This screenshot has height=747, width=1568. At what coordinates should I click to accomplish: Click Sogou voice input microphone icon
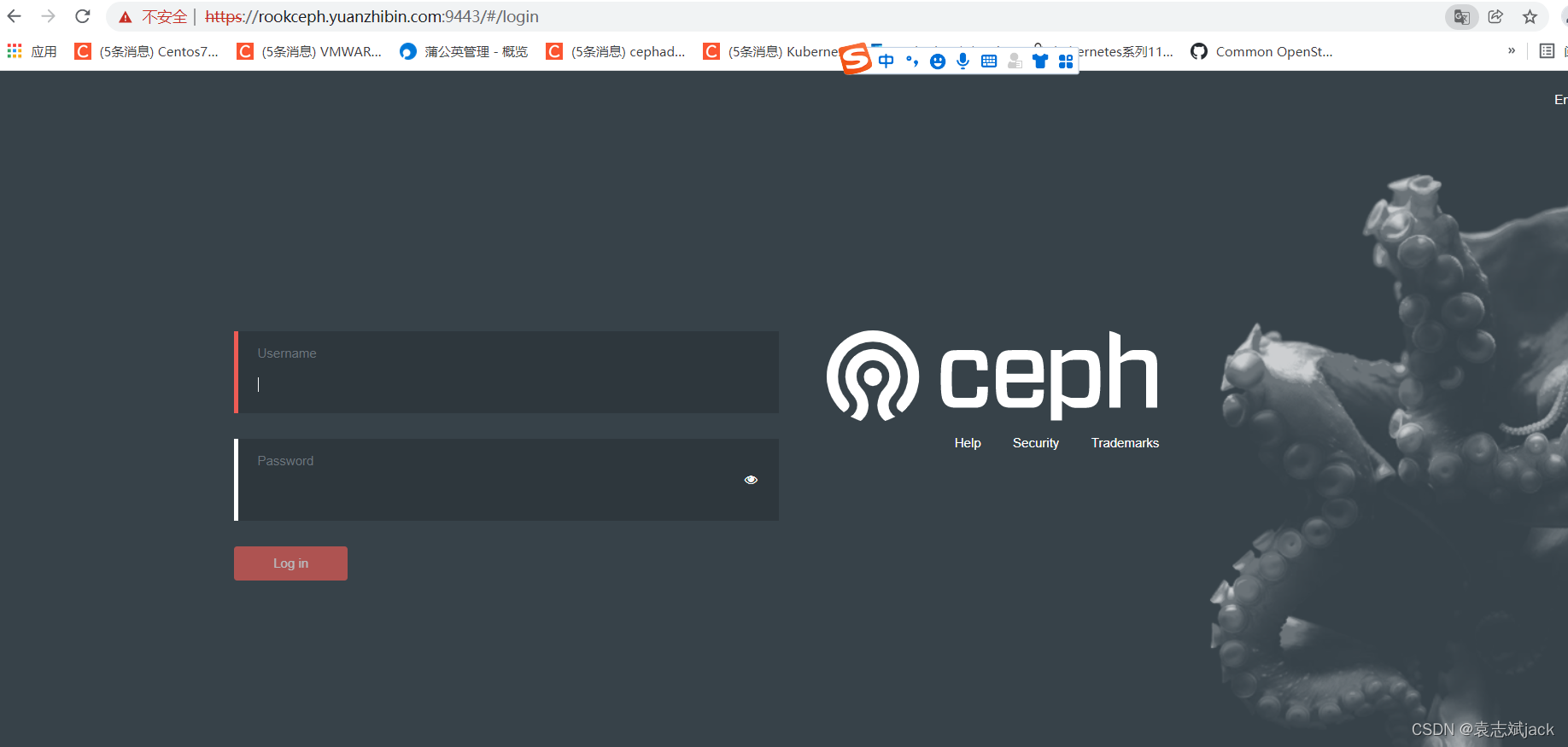pos(963,61)
